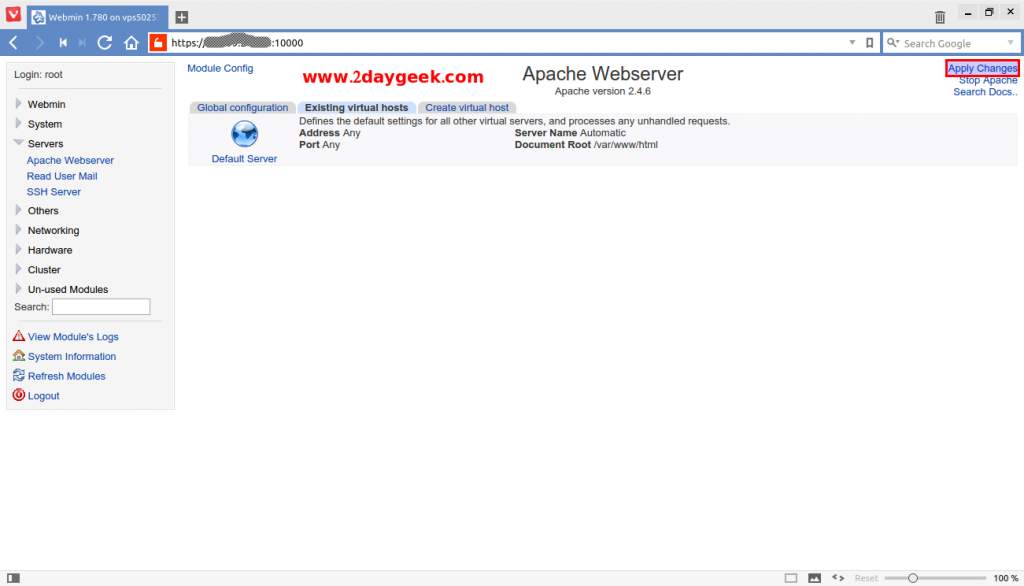1024x586 pixels.
Task: Open page actions code icon
Action: coord(838,578)
